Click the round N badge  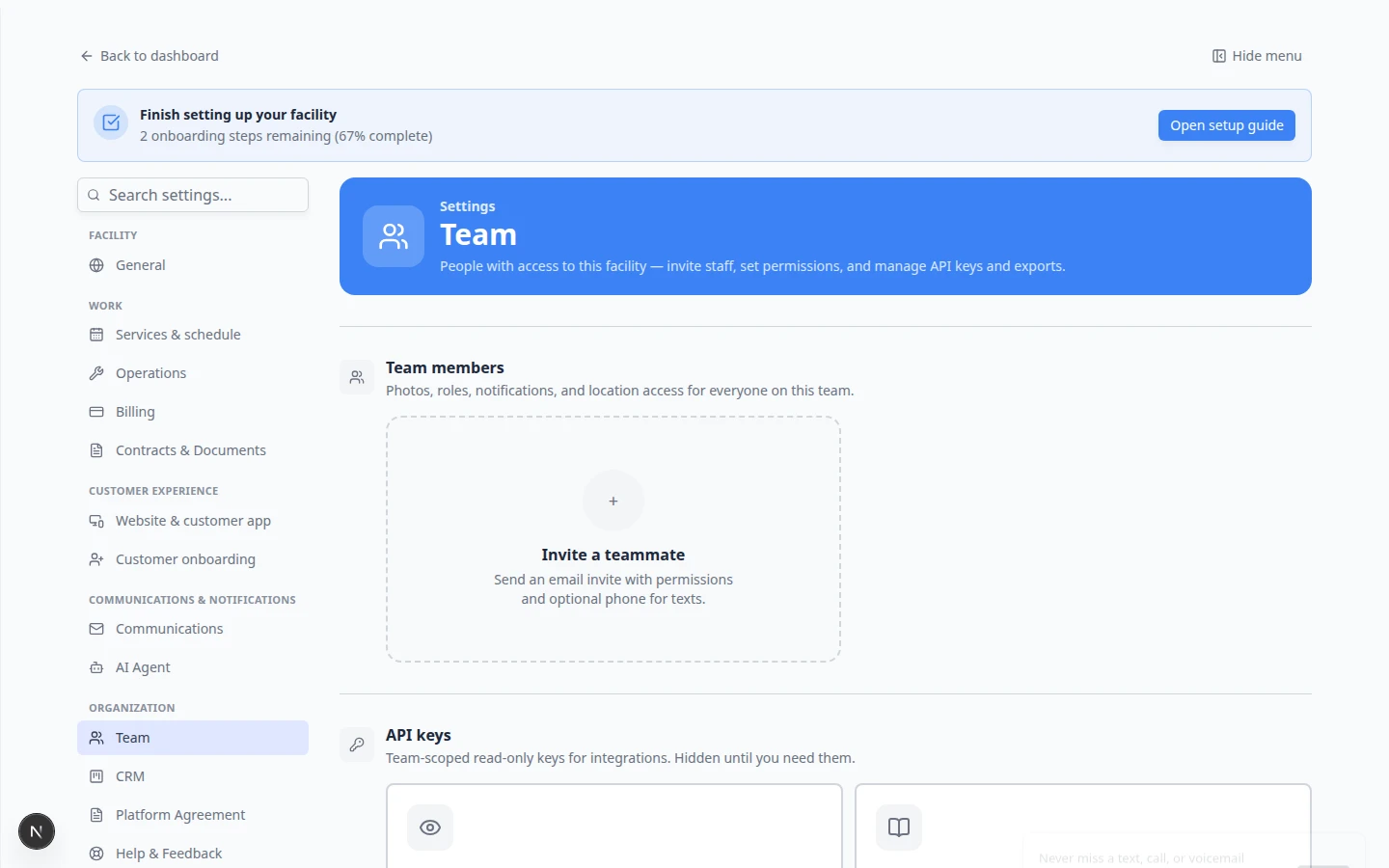[37, 831]
